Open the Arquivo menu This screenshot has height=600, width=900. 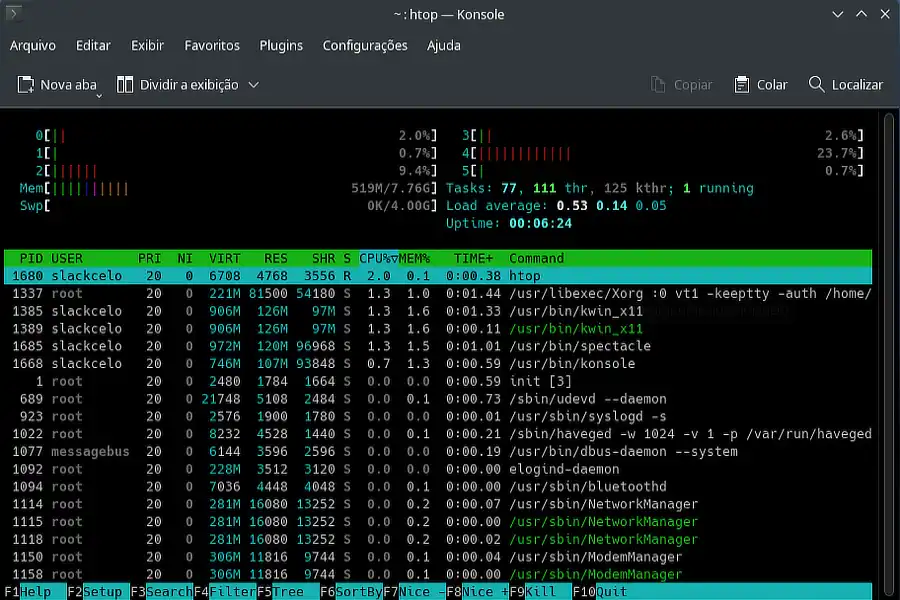[33, 45]
